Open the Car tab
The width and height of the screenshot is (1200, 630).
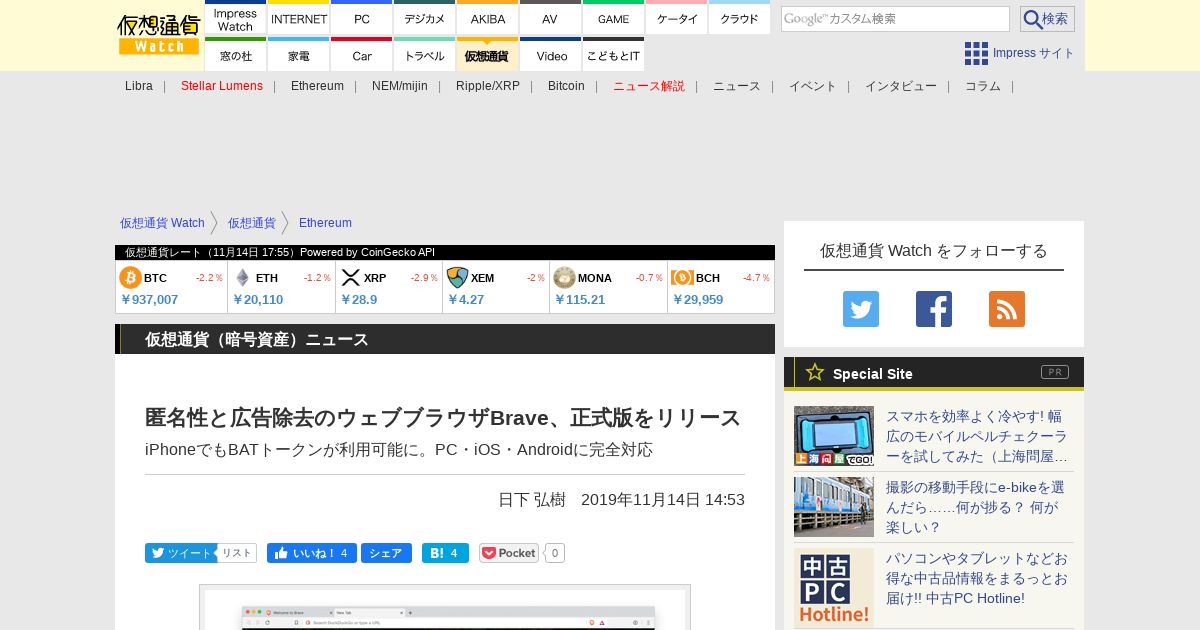click(x=362, y=55)
